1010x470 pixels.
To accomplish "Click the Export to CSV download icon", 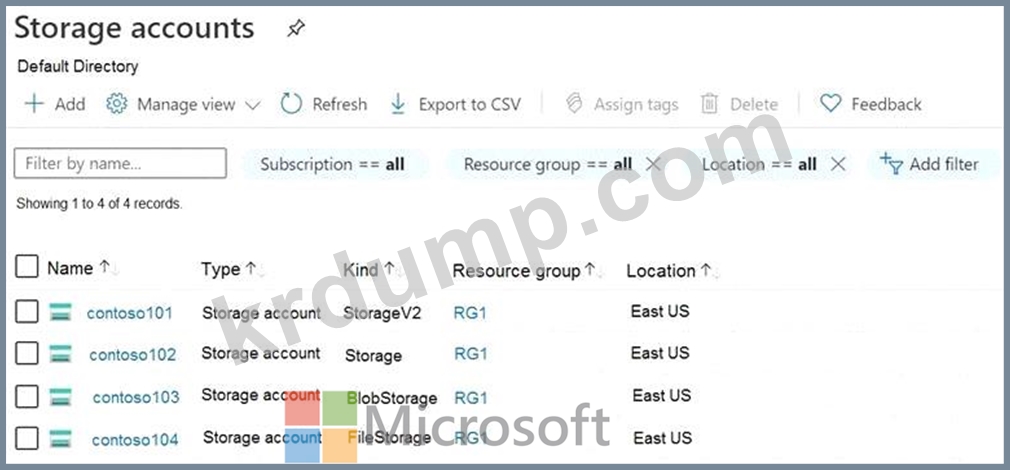I will point(398,104).
